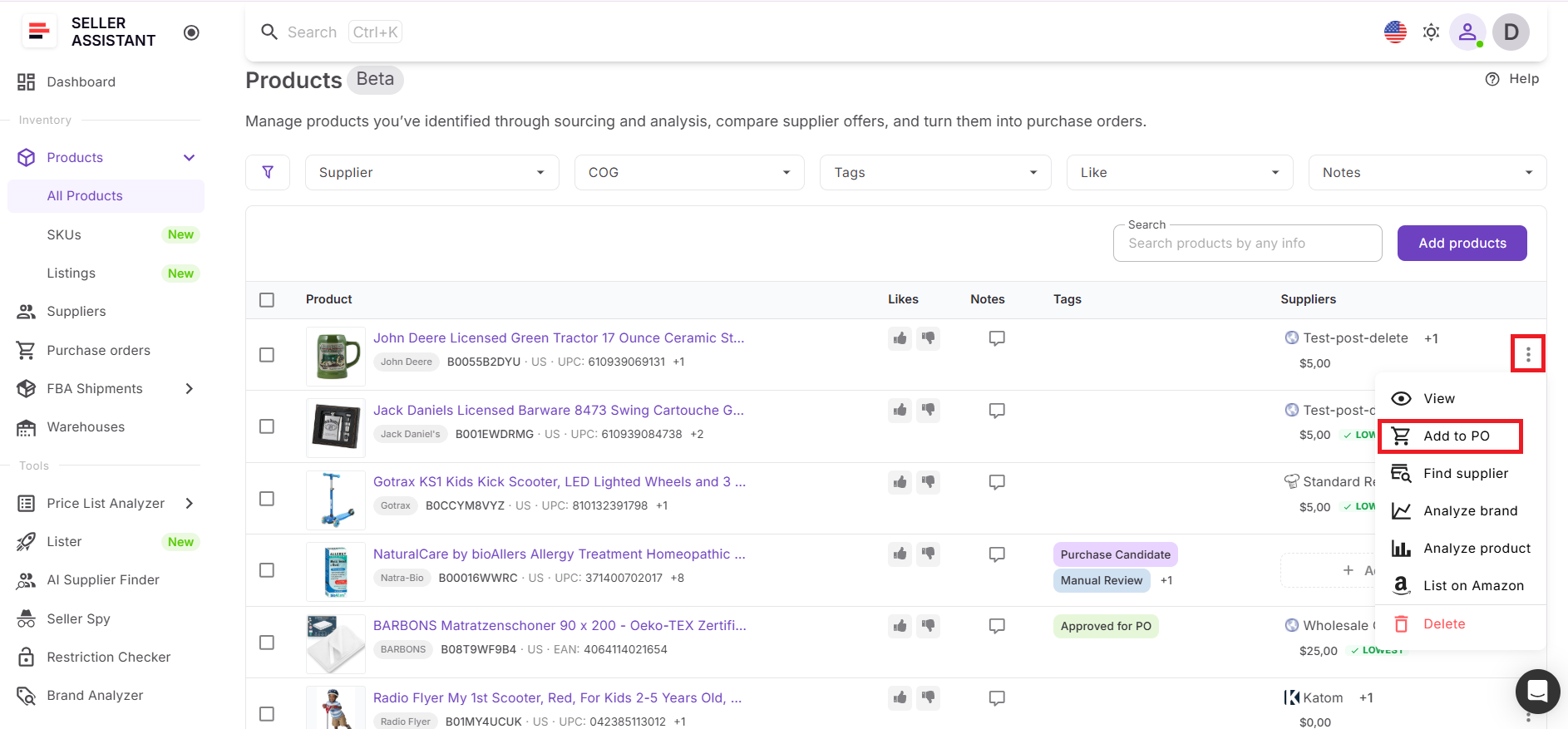Dislike the NaturalCare product
The width and height of the screenshot is (1568, 729).
[x=928, y=554]
